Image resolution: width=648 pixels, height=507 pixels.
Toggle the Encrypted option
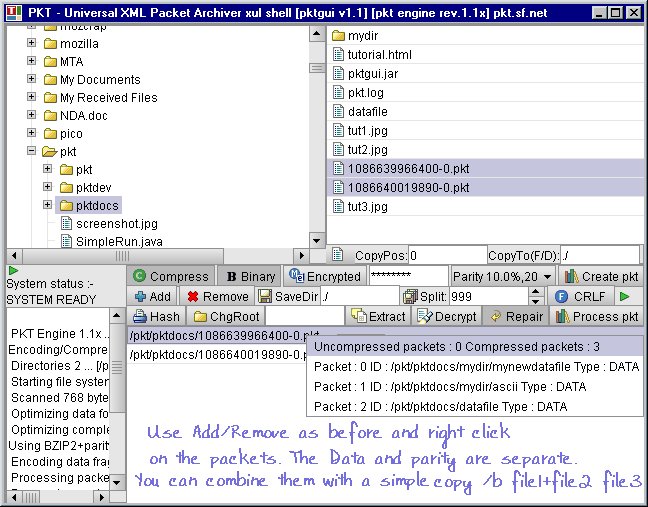[x=324, y=276]
